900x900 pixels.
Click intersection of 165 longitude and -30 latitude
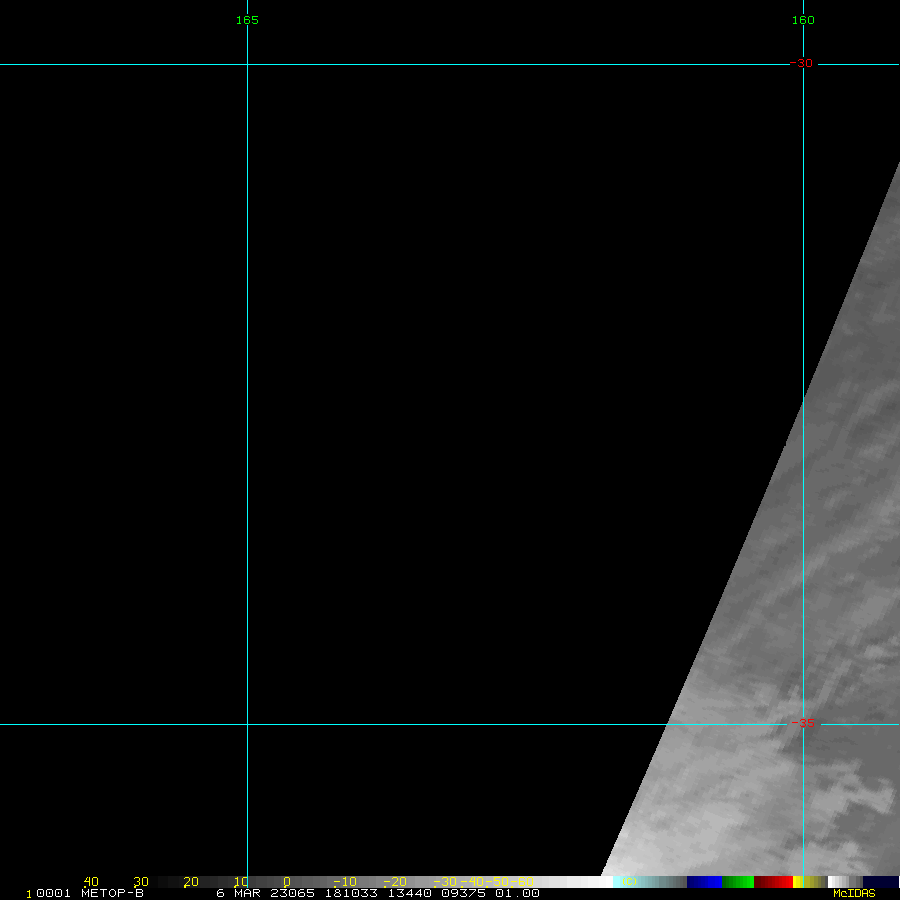pyautogui.click(x=247, y=64)
